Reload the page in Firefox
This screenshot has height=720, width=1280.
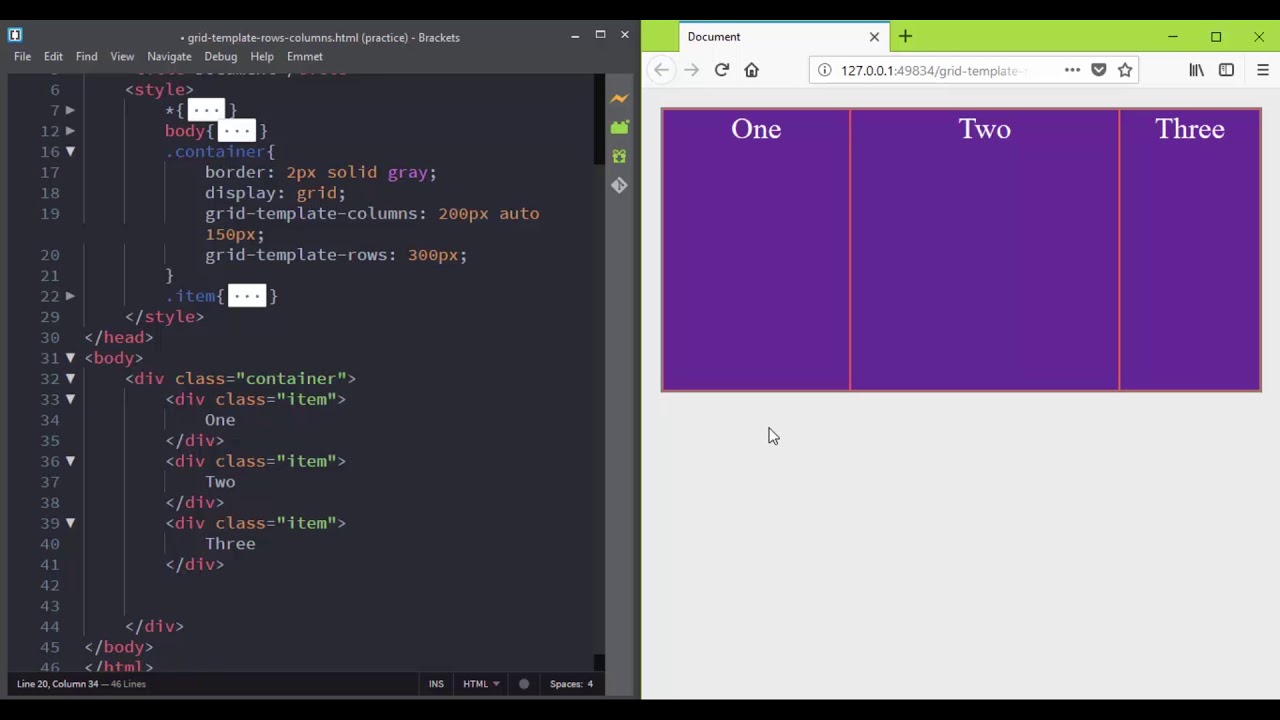[x=721, y=70]
